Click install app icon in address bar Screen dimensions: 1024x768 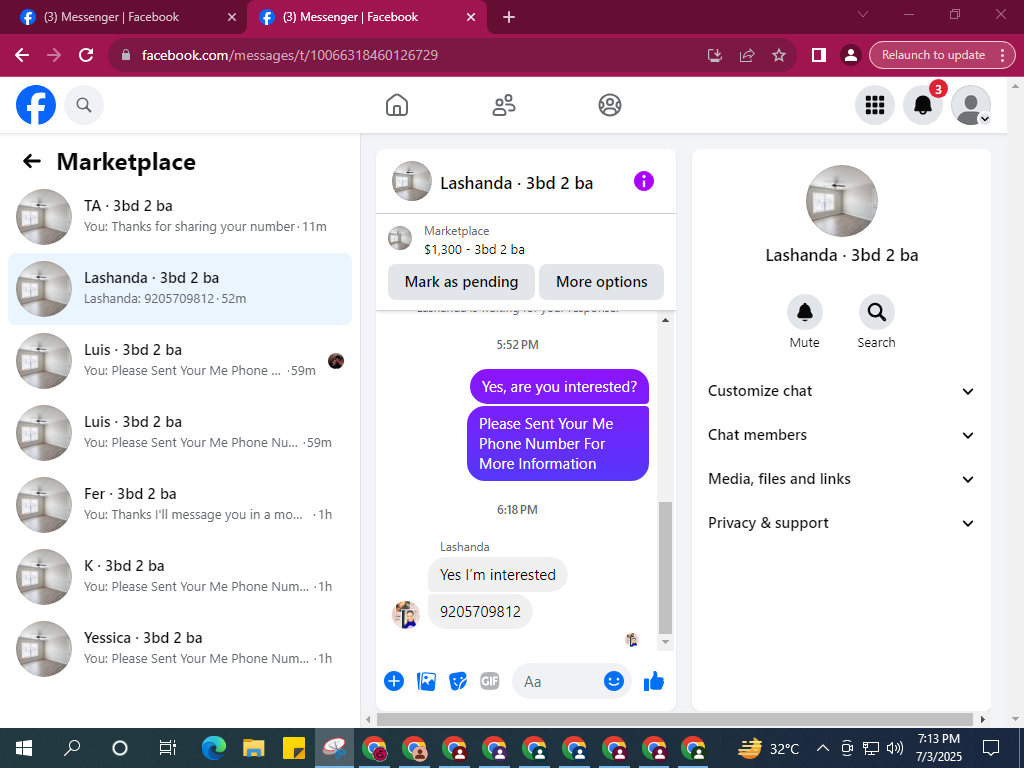click(715, 56)
